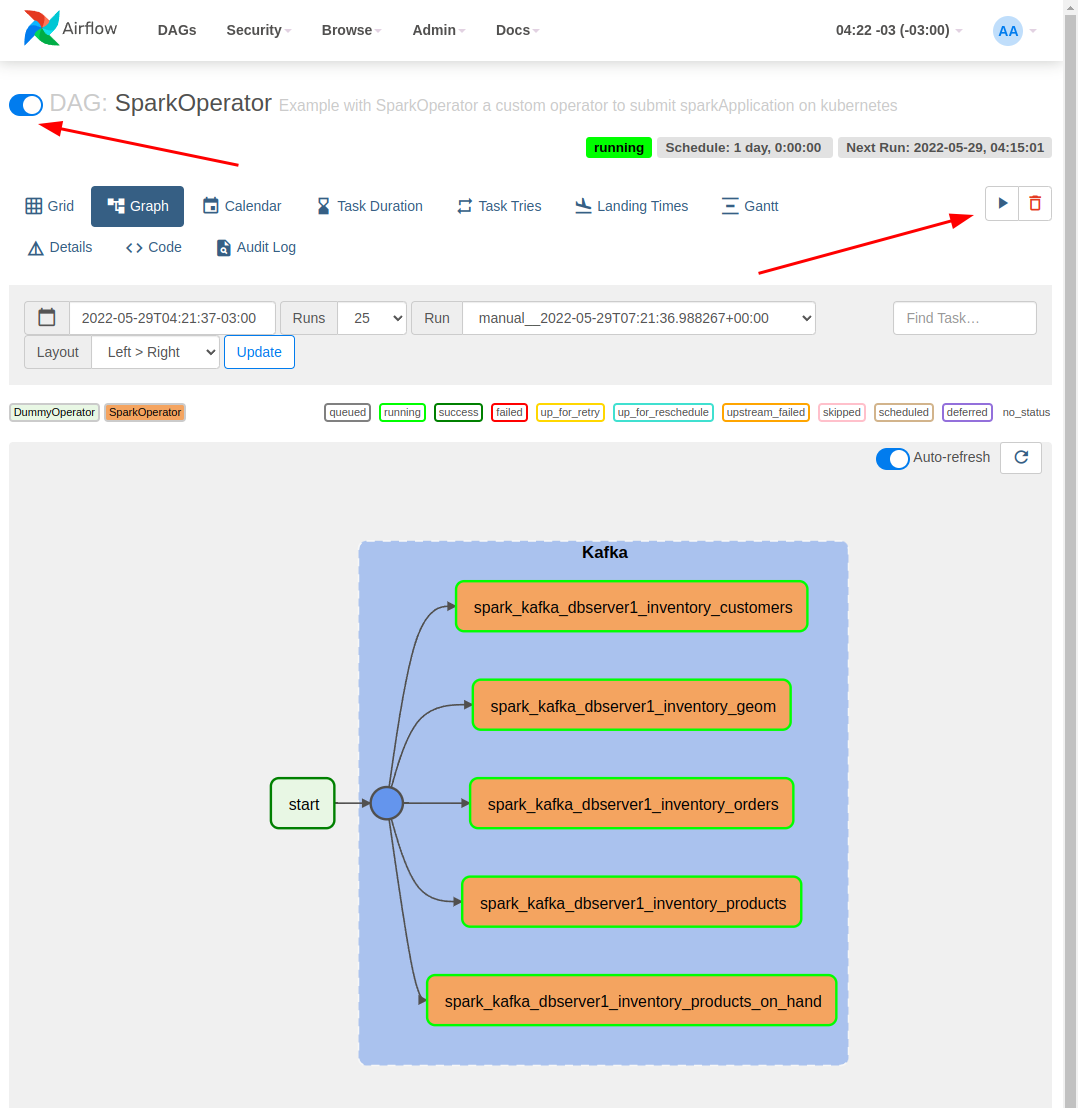Click the orange SparkOperator legend swatch
Screen dimensions: 1078x1108
coord(145,412)
